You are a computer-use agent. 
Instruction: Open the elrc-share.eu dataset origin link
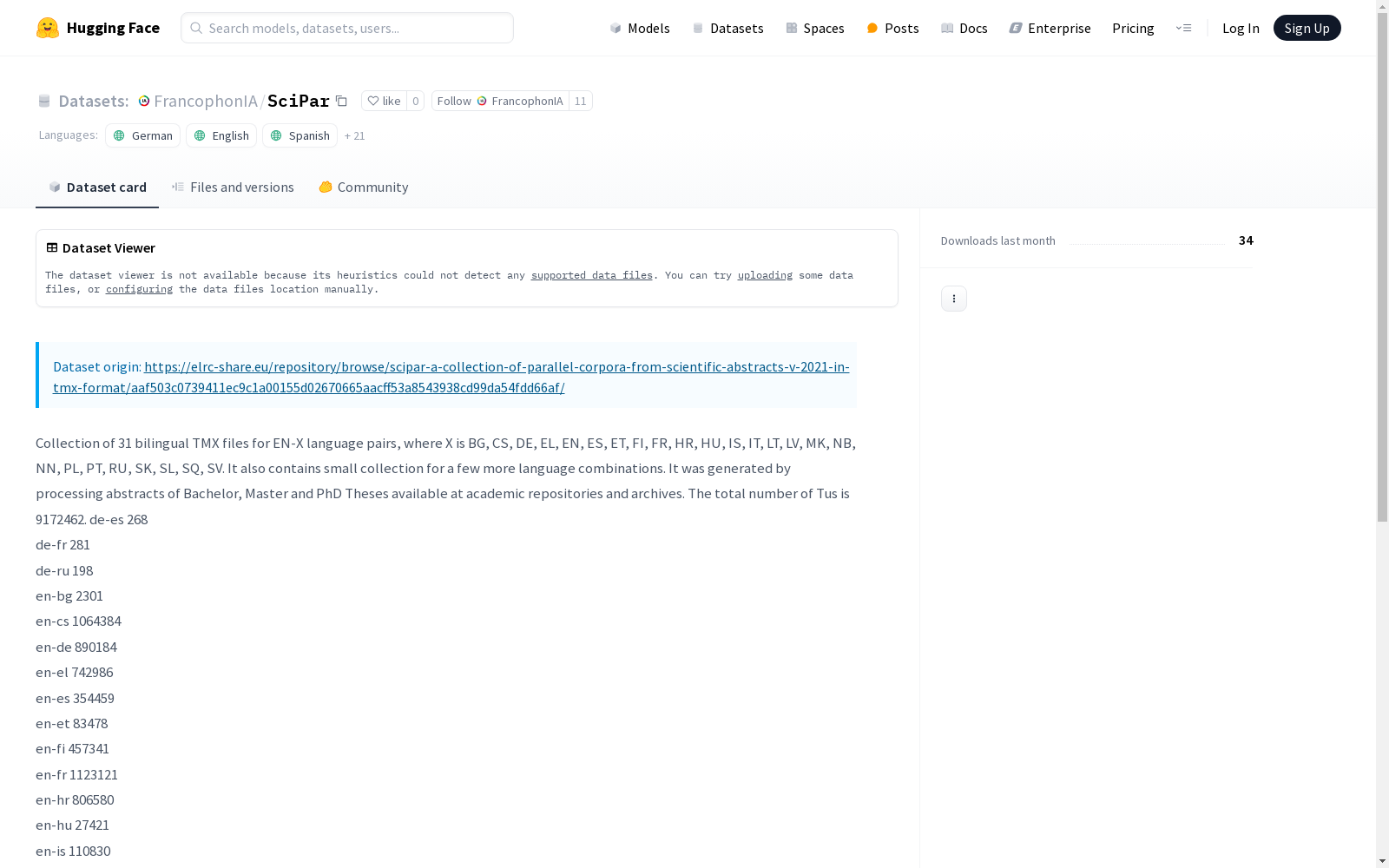[x=451, y=377]
